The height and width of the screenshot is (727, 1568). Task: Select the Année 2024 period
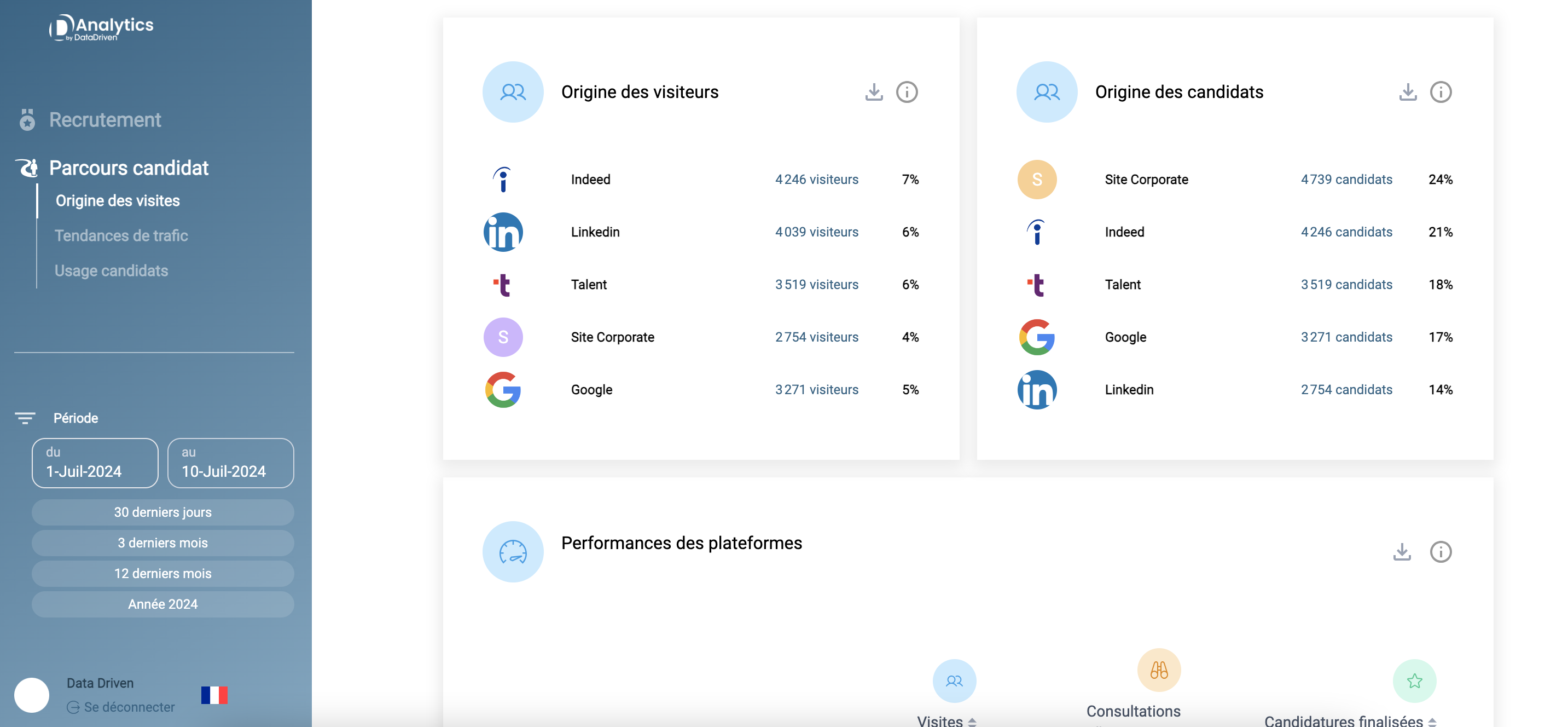click(x=162, y=604)
